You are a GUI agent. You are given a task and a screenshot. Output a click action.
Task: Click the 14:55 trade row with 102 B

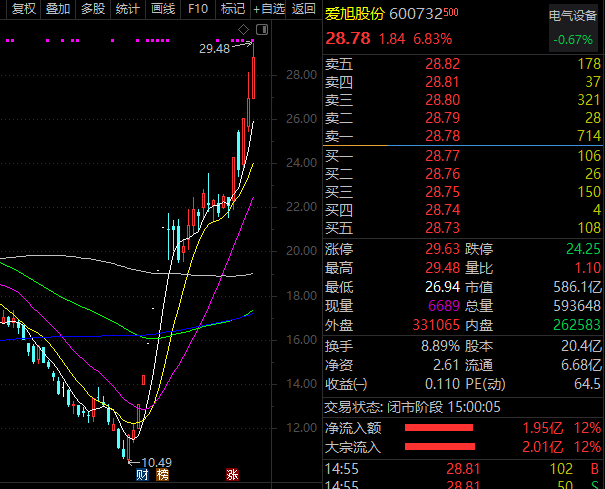(x=462, y=469)
